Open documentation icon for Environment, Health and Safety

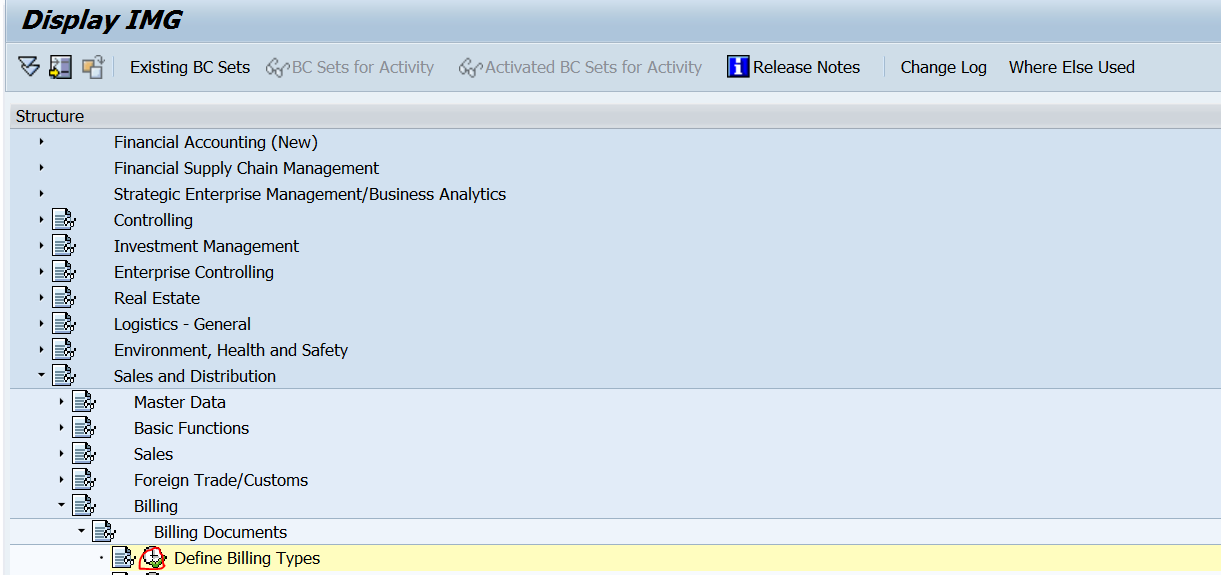(64, 350)
